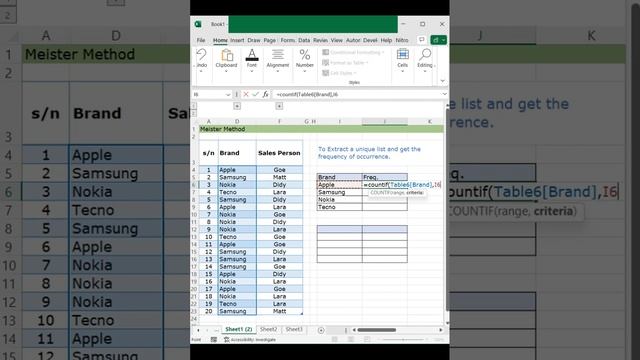Click the Excel app icon in title bar
Image resolution: width=640 pixels, height=360 pixels.
pyautogui.click(x=198, y=24)
